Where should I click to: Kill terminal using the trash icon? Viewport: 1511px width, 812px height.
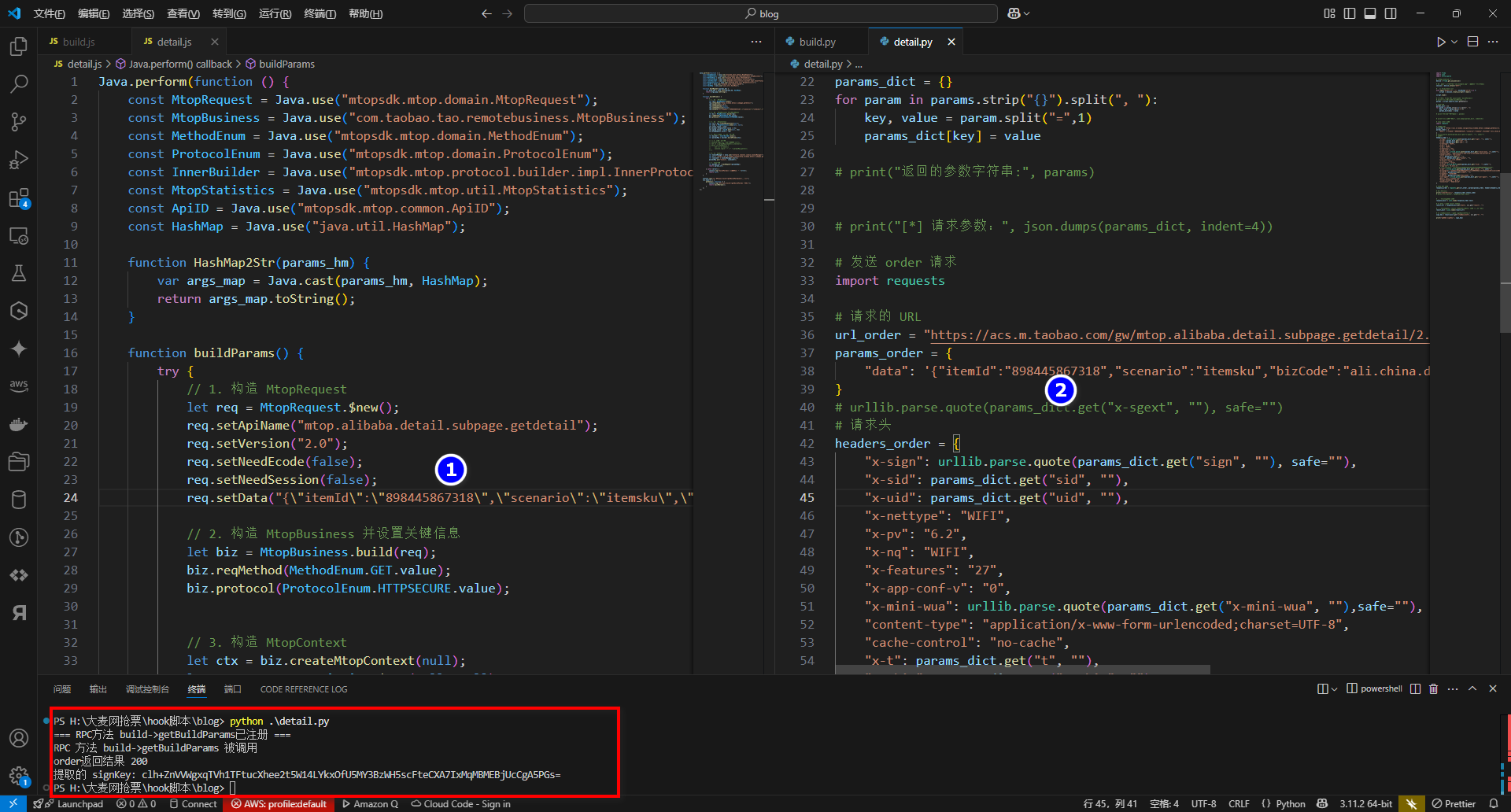pos(1433,688)
